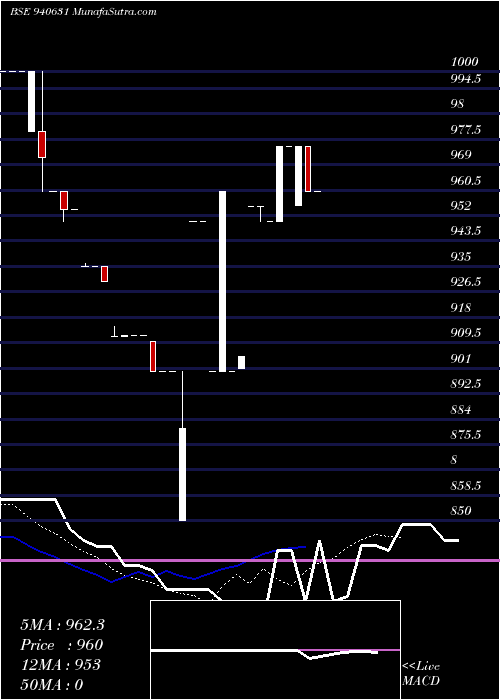
Task: Click the 969 price axis label
Action: point(461,155)
